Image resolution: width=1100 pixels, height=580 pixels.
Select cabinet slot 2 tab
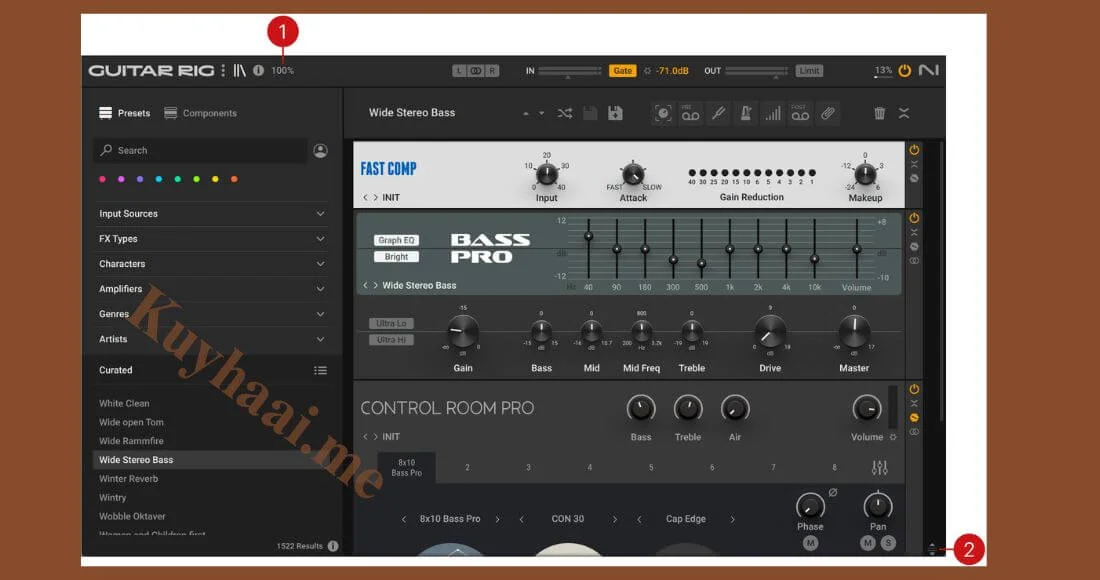pos(467,468)
